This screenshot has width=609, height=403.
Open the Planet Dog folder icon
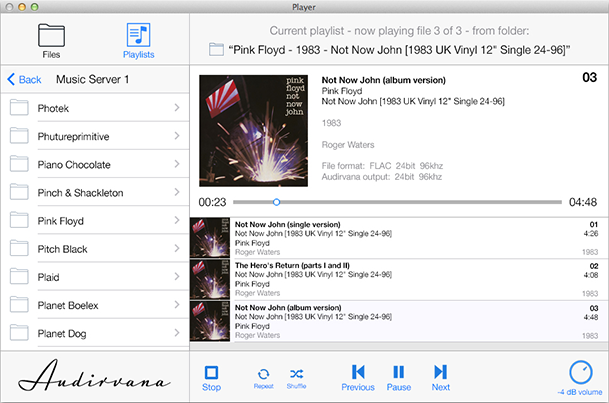click(19, 333)
